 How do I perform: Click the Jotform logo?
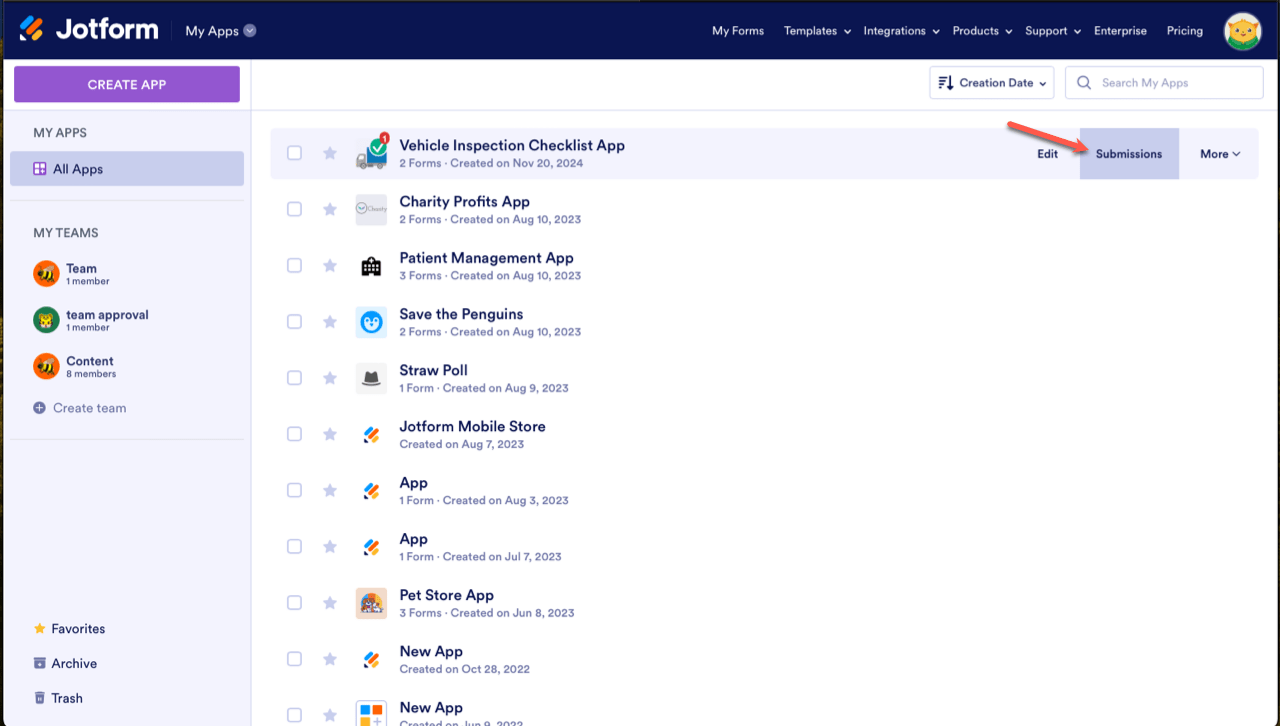[x=89, y=30]
